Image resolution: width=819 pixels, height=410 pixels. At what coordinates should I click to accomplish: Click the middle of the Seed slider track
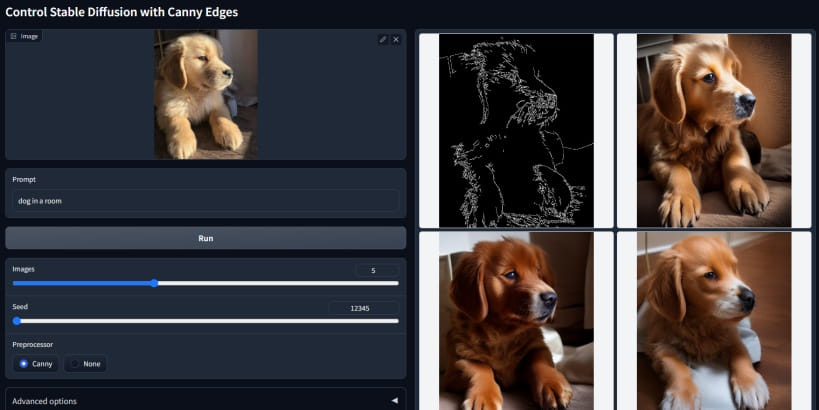(206, 321)
